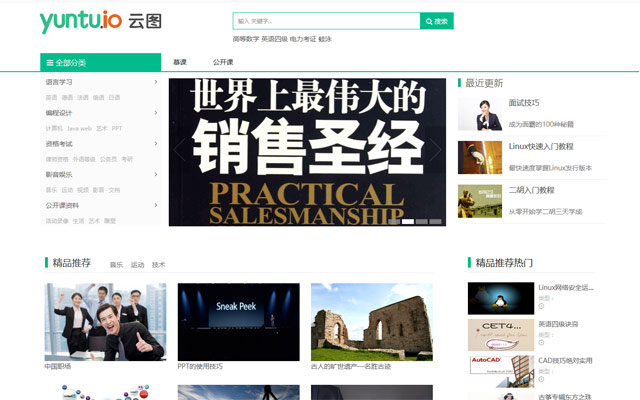Open AutoCAD thumbnail in 精品推荐热门
This screenshot has height=400, width=640.
(x=501, y=371)
